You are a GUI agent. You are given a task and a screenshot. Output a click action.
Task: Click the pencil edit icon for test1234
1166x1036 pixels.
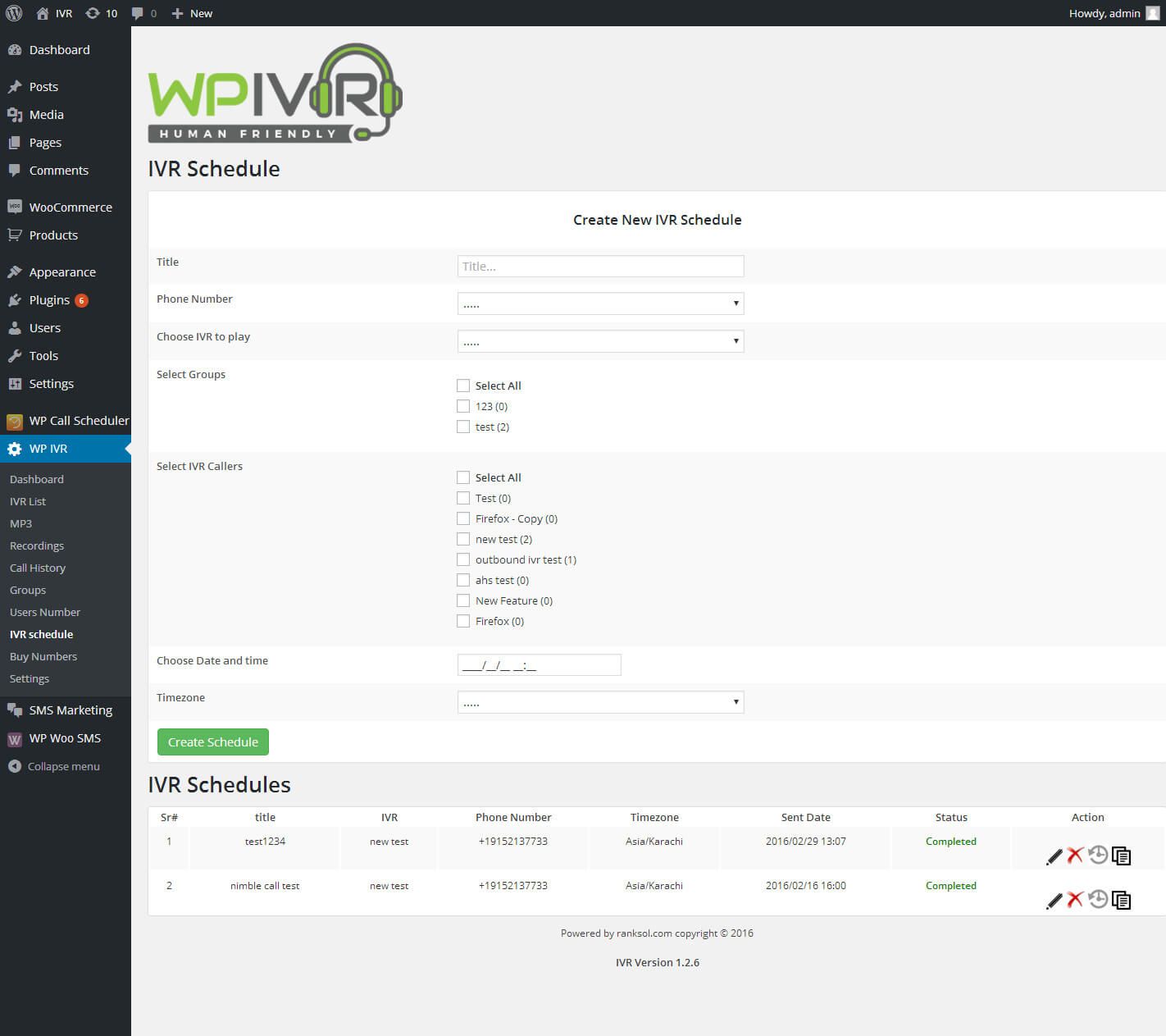pyautogui.click(x=1054, y=857)
